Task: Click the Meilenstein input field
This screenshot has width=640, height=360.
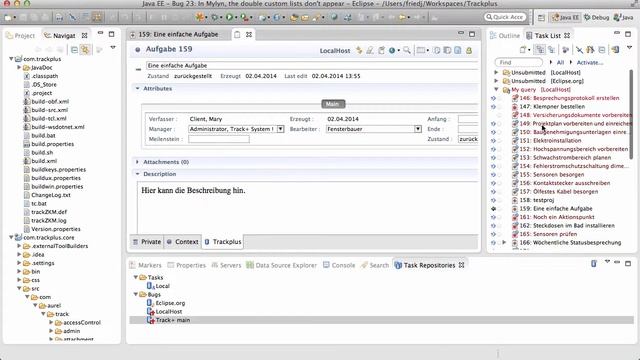Action: pos(219,139)
